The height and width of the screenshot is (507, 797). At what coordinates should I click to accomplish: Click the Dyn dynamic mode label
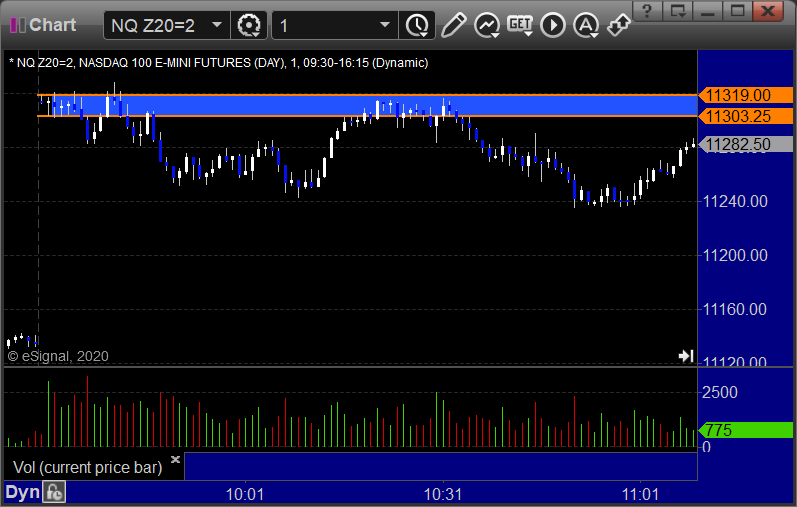[22, 492]
